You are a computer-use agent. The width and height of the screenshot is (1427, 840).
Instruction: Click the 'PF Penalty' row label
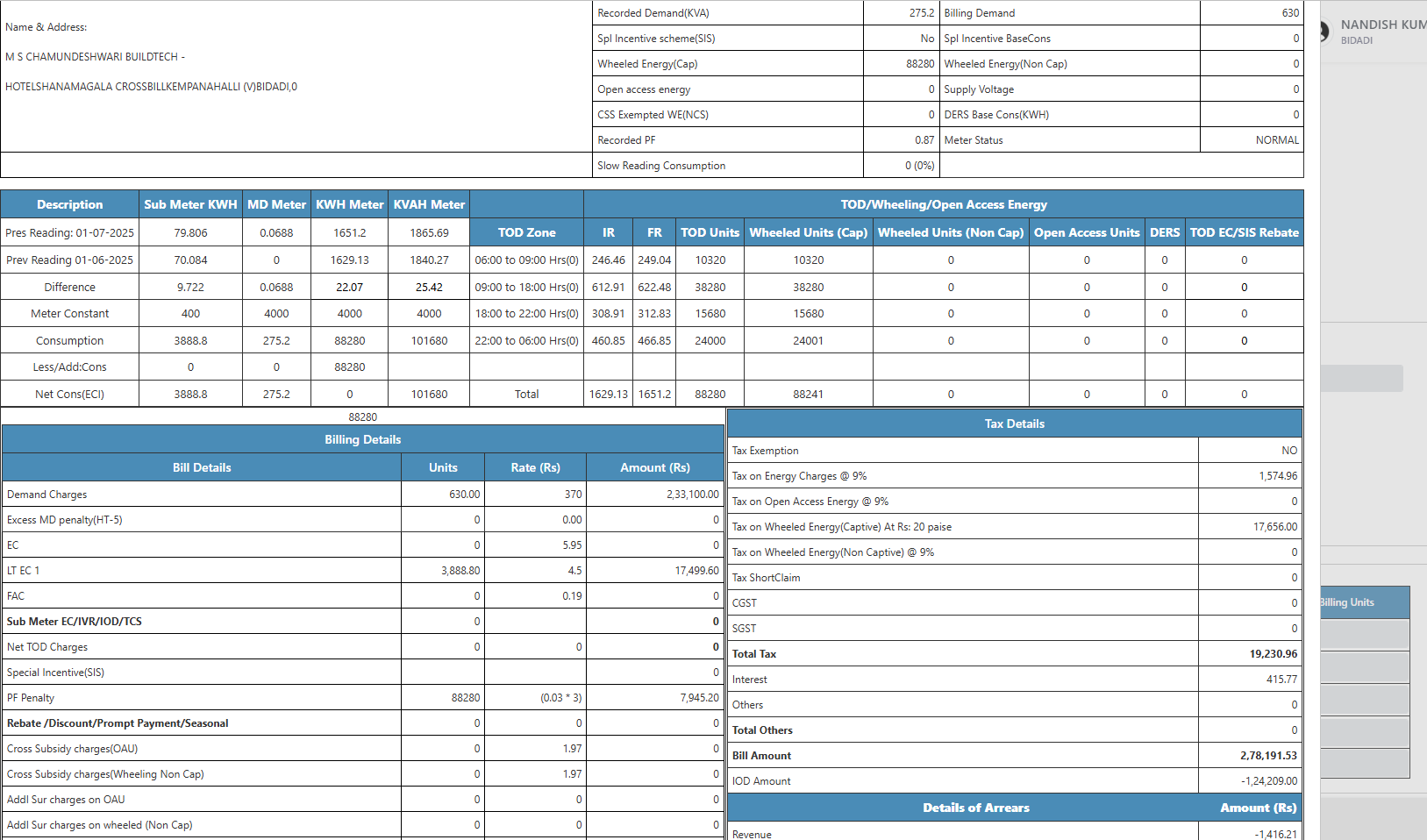pos(31,698)
